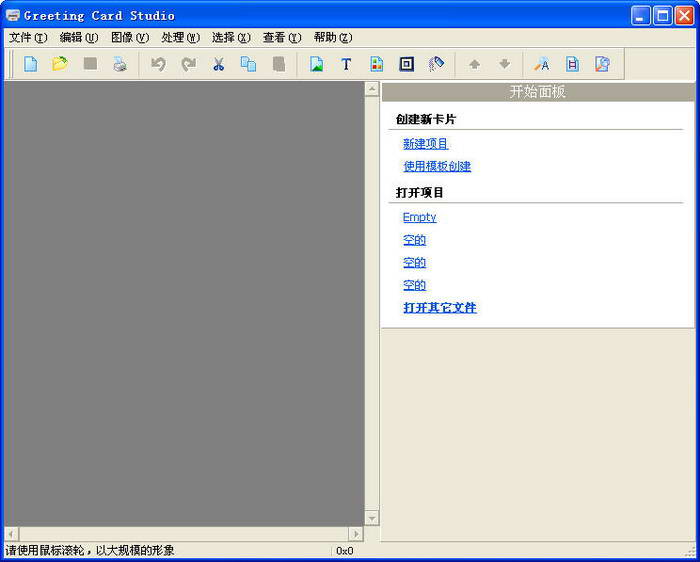Select the Text tool T icon
Image resolution: width=700 pixels, height=562 pixels.
(346, 64)
